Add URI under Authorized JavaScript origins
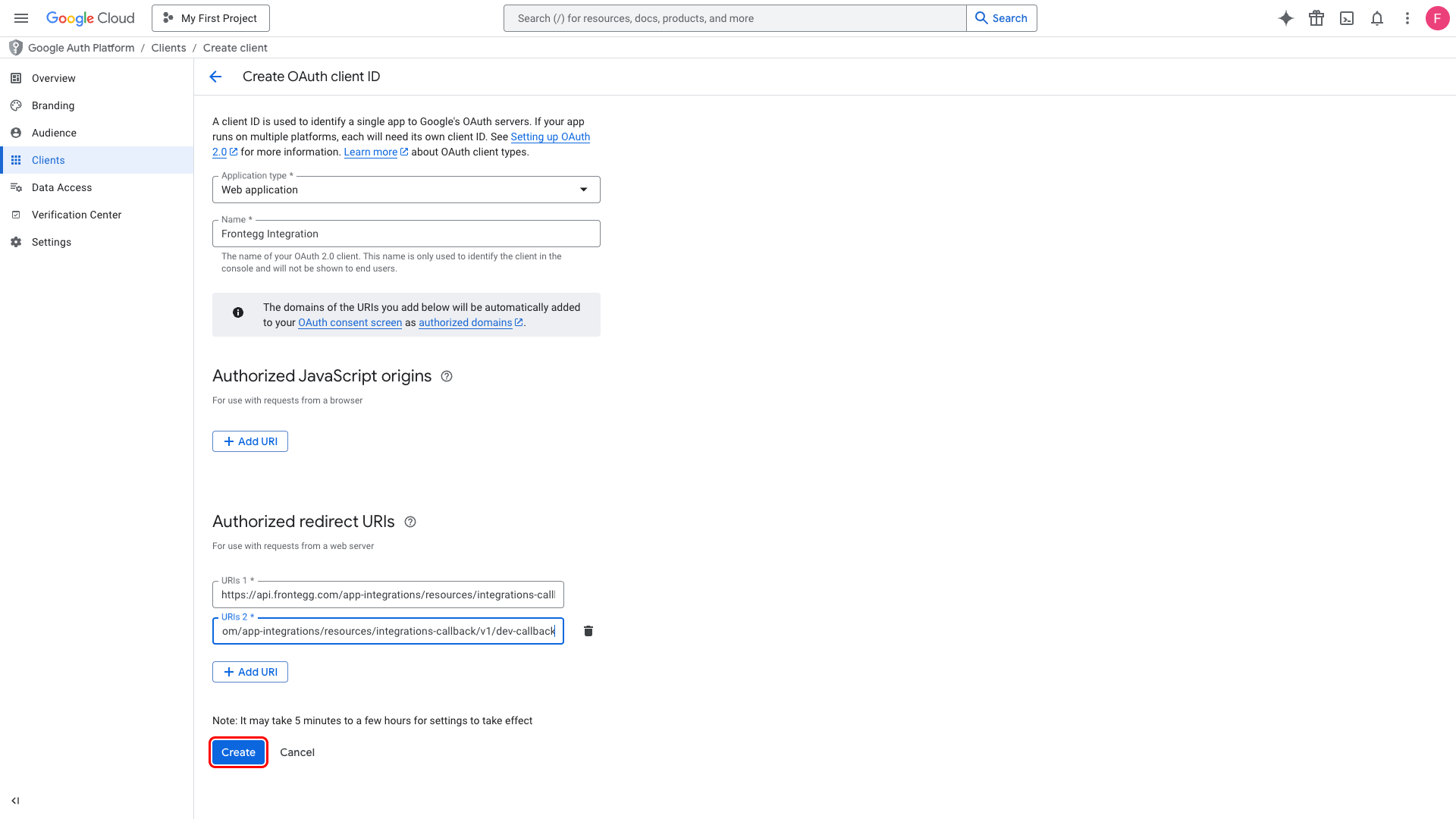 point(250,441)
